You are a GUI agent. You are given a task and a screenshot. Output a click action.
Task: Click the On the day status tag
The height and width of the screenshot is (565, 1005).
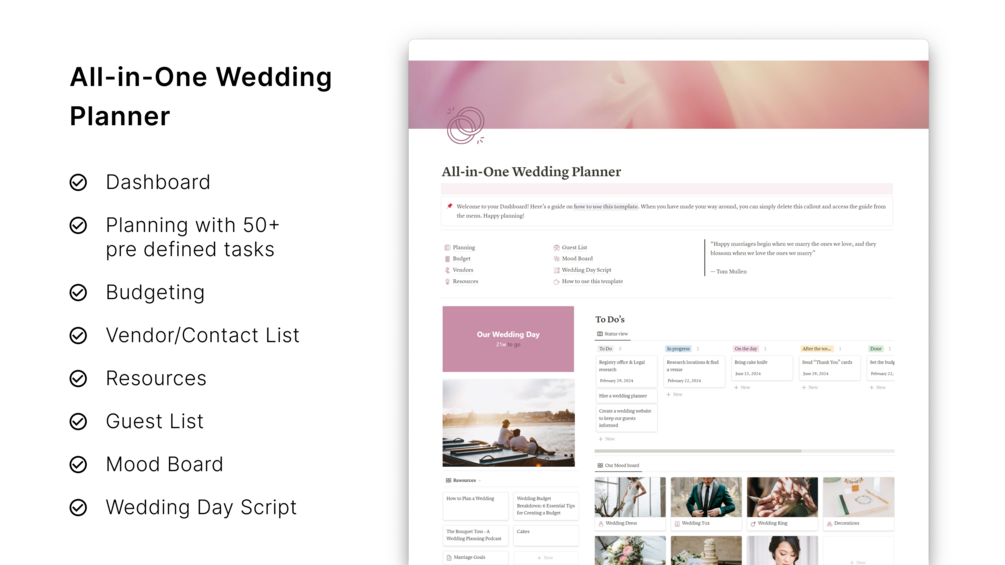pos(745,349)
